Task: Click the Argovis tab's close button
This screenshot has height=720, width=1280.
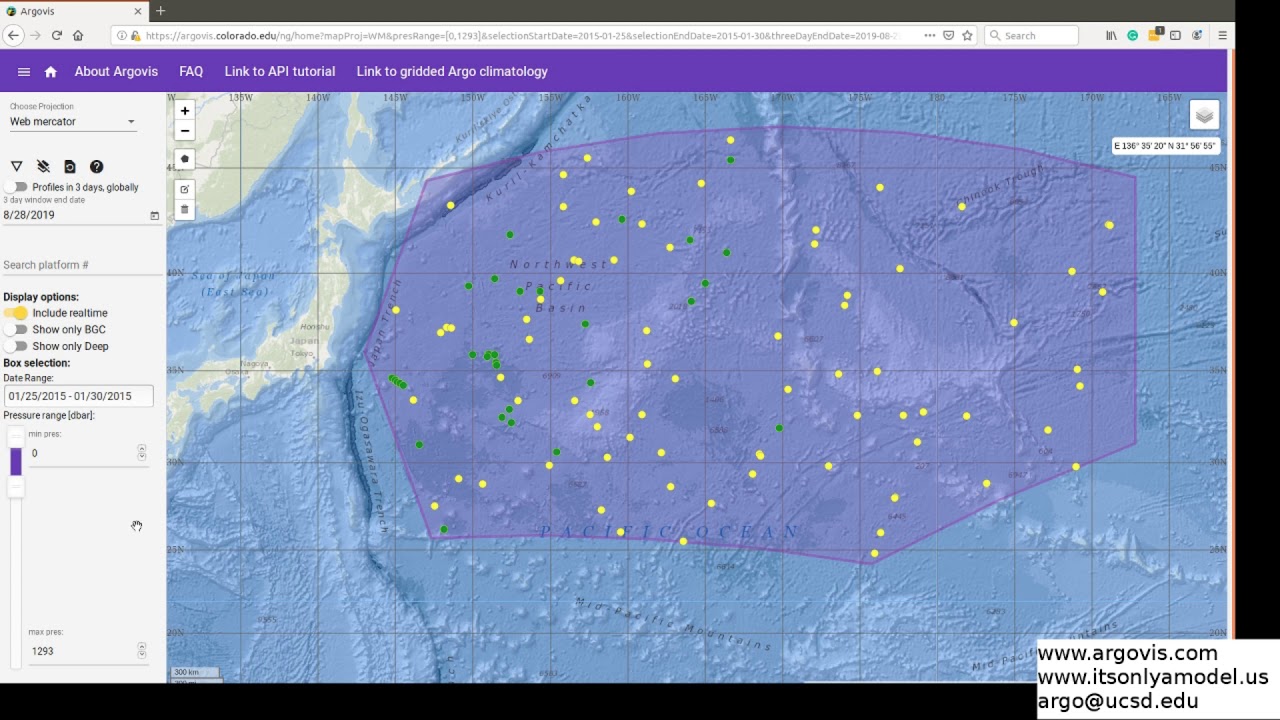Action: point(137,11)
